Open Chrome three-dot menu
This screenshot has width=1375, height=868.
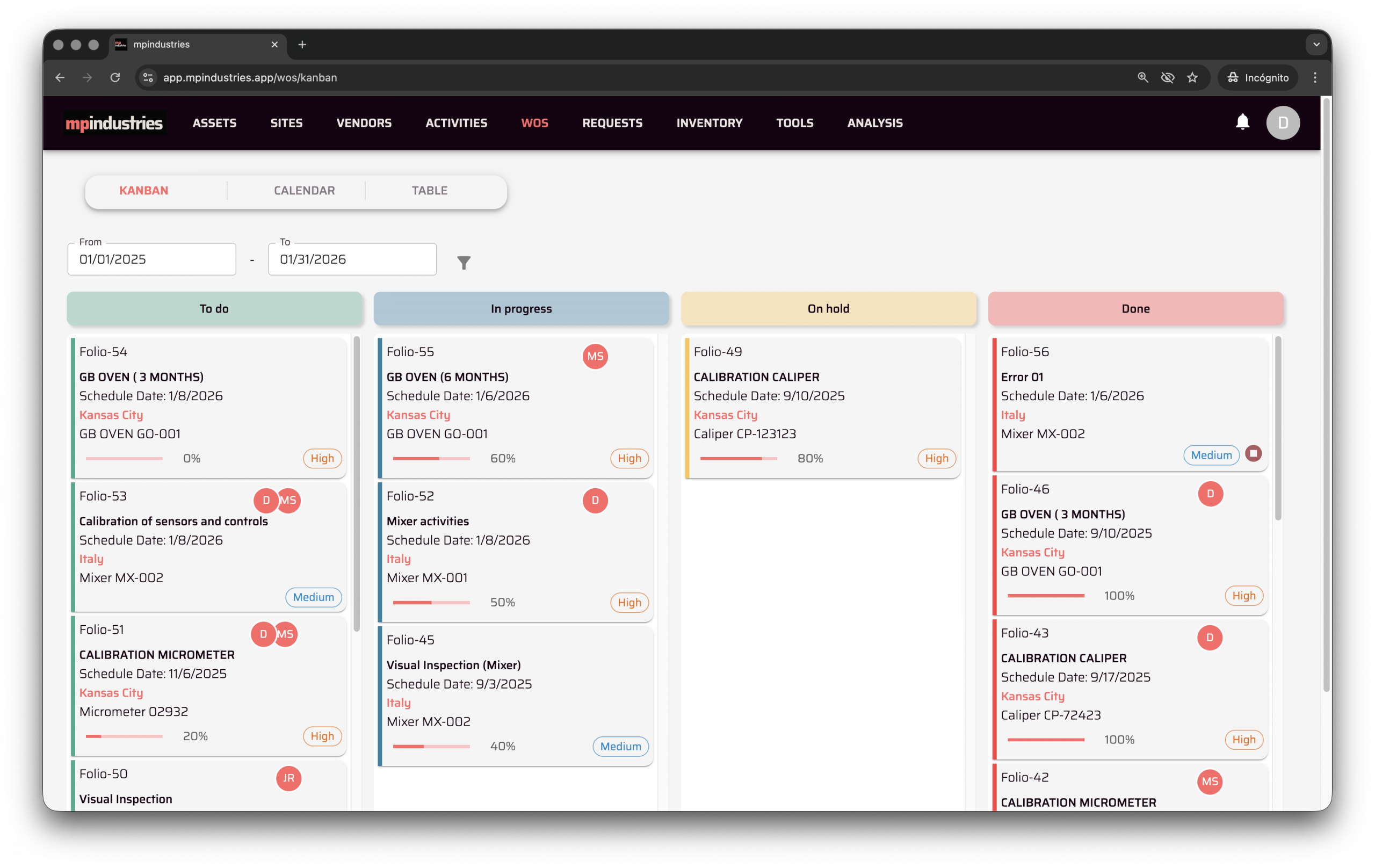[1315, 78]
